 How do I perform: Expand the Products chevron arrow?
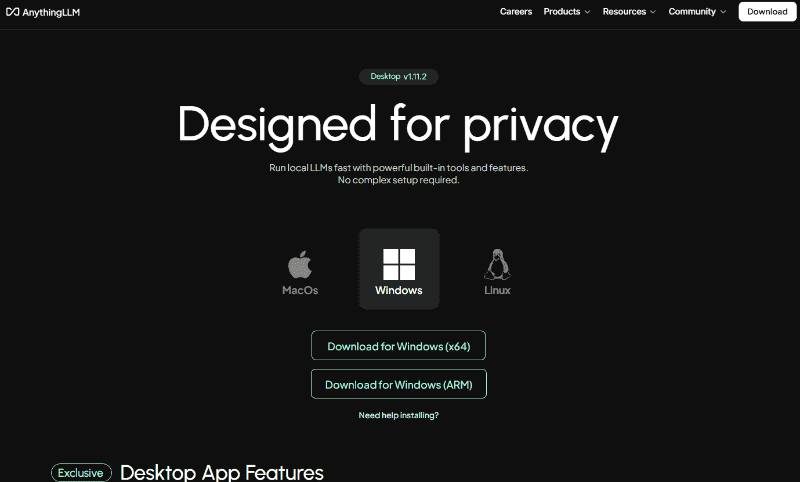pos(587,12)
